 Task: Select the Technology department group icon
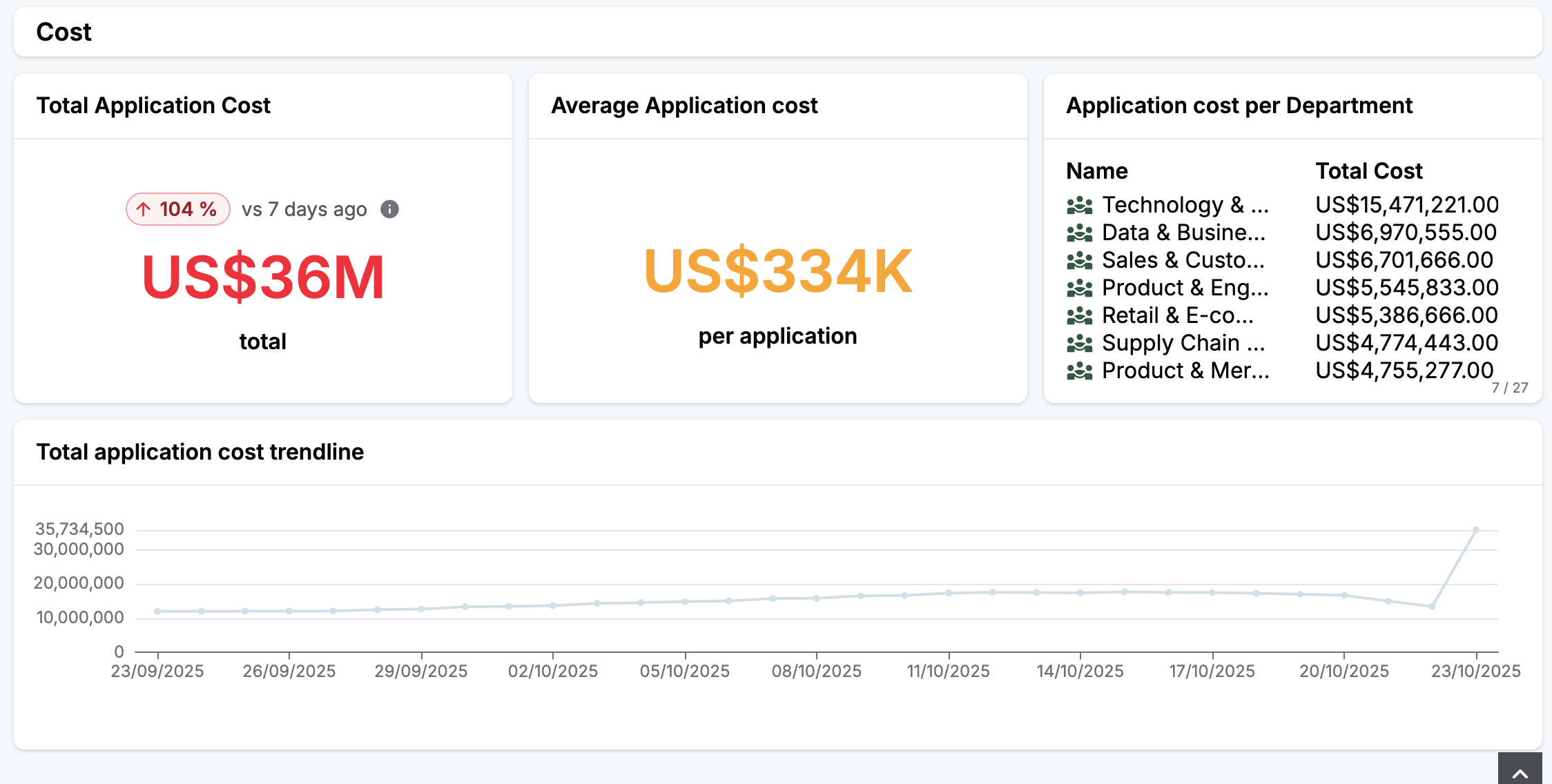pos(1079,205)
